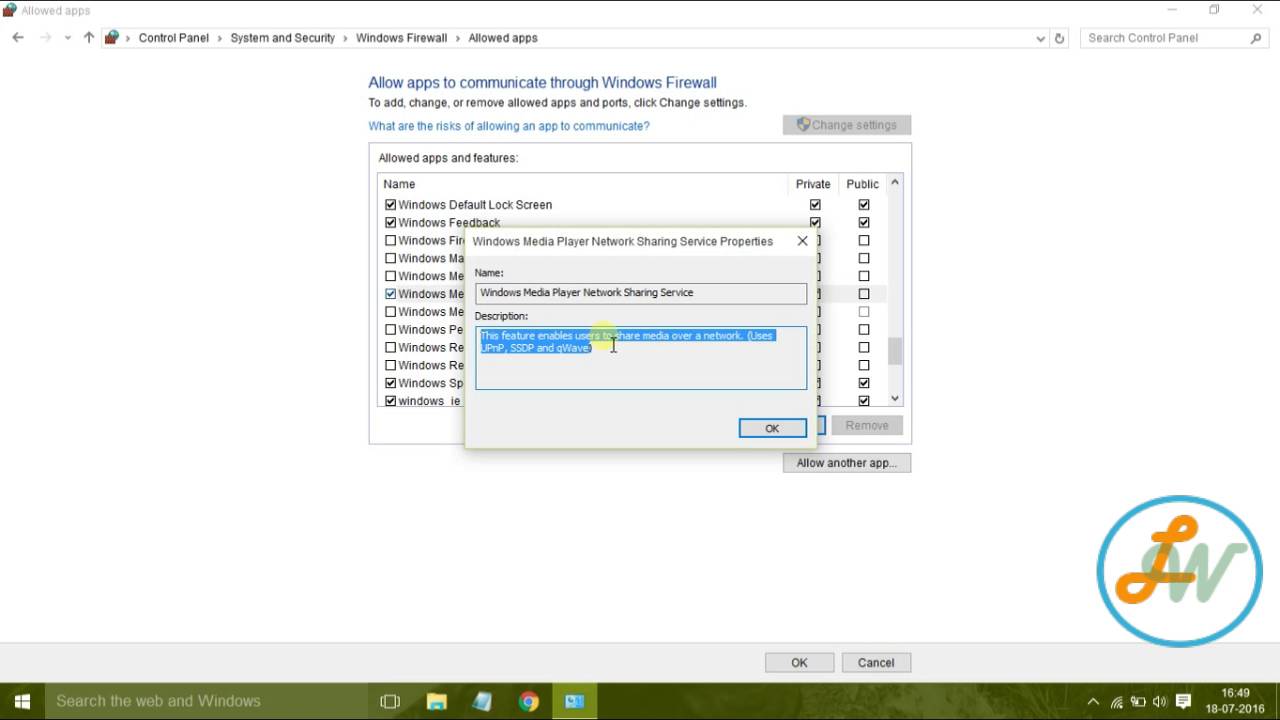Open the recent locations dropdown arrow

point(68,38)
